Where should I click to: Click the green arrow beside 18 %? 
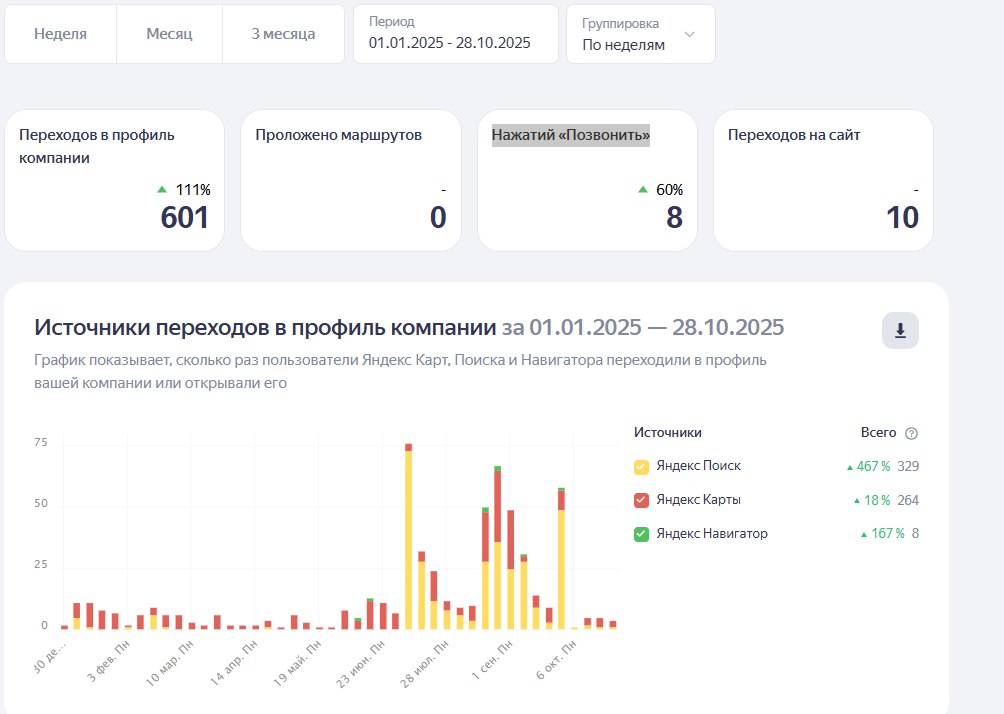click(856, 501)
